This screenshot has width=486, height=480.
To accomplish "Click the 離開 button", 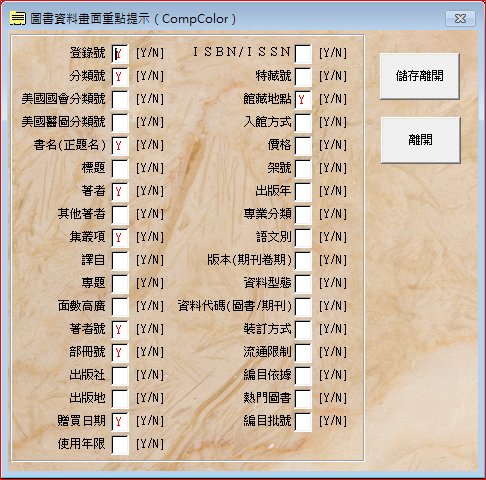I will [x=421, y=140].
